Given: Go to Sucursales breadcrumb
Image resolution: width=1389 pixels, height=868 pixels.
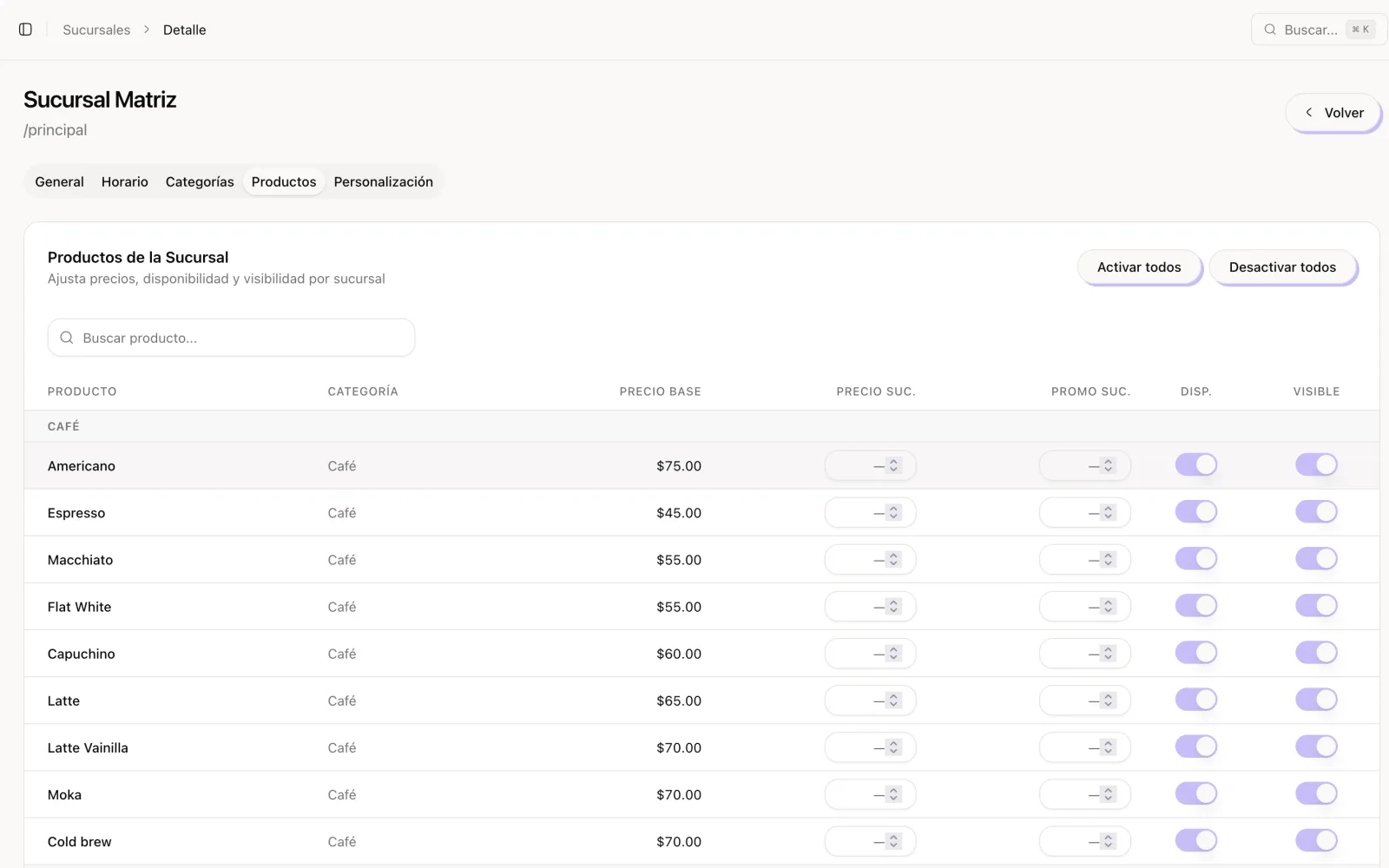Looking at the screenshot, I should (x=96, y=30).
